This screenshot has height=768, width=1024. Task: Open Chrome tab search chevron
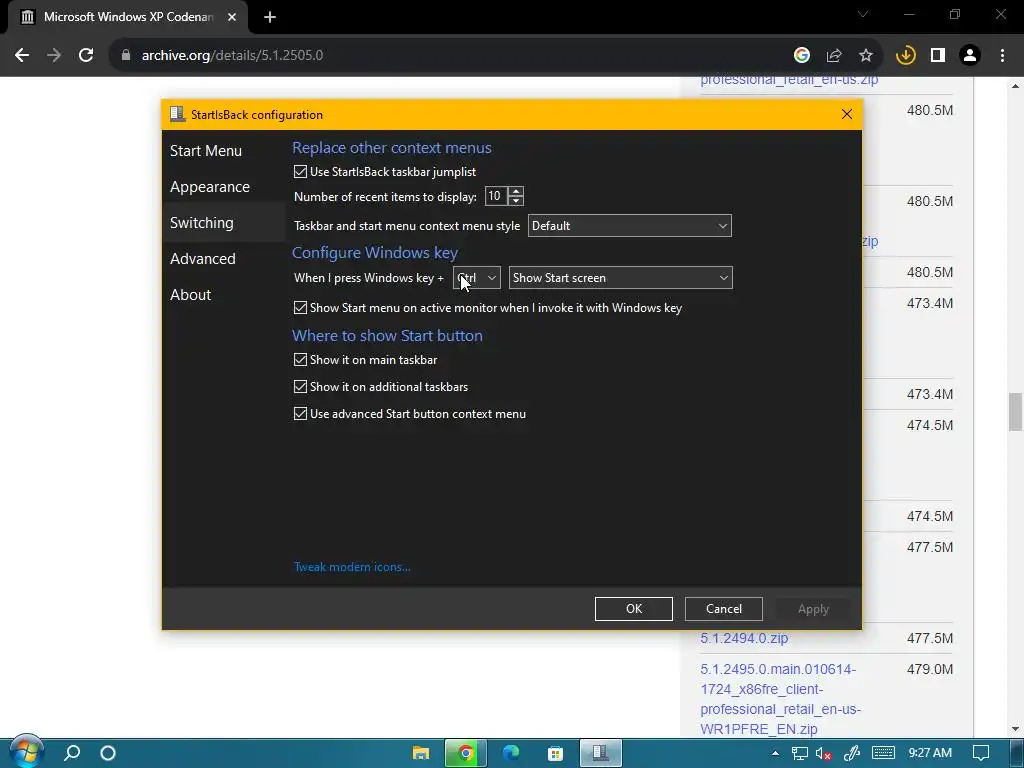(x=863, y=14)
